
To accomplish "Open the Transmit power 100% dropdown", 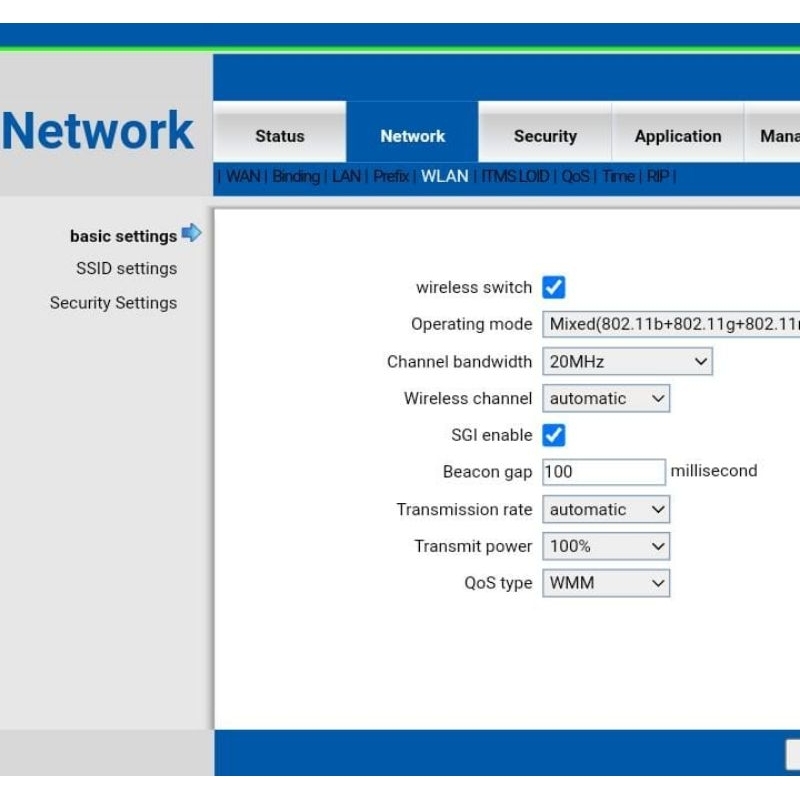I will pos(605,546).
